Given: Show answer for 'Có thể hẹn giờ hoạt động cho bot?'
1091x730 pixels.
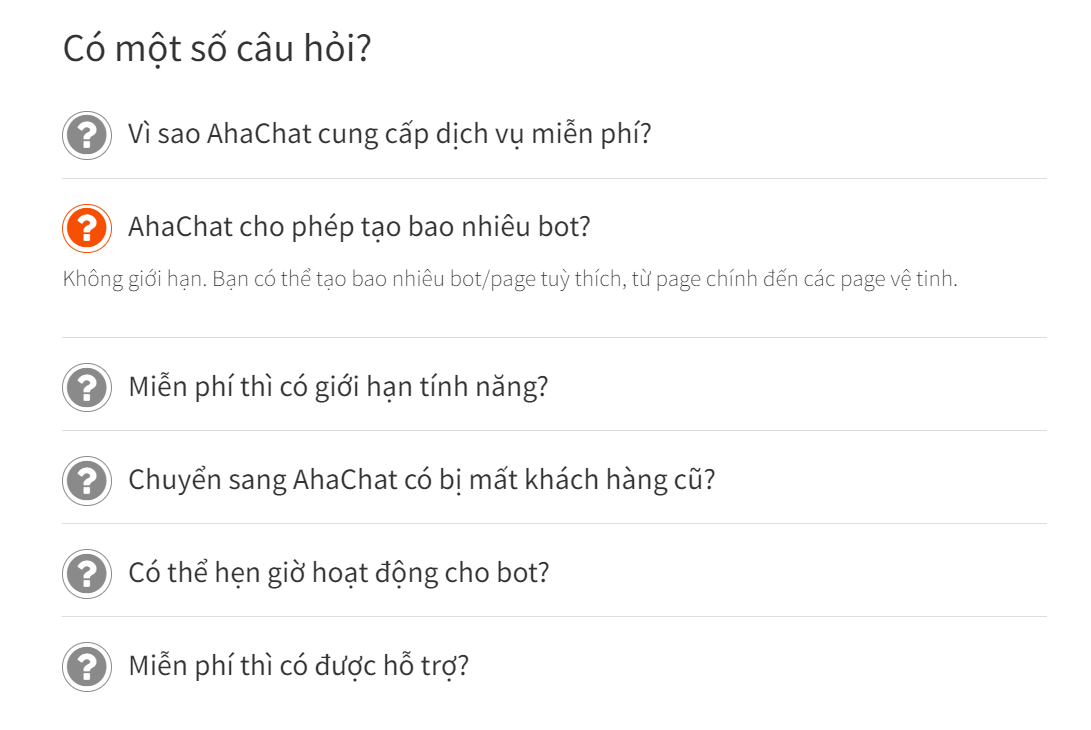Looking at the screenshot, I should pyautogui.click(x=339, y=573).
